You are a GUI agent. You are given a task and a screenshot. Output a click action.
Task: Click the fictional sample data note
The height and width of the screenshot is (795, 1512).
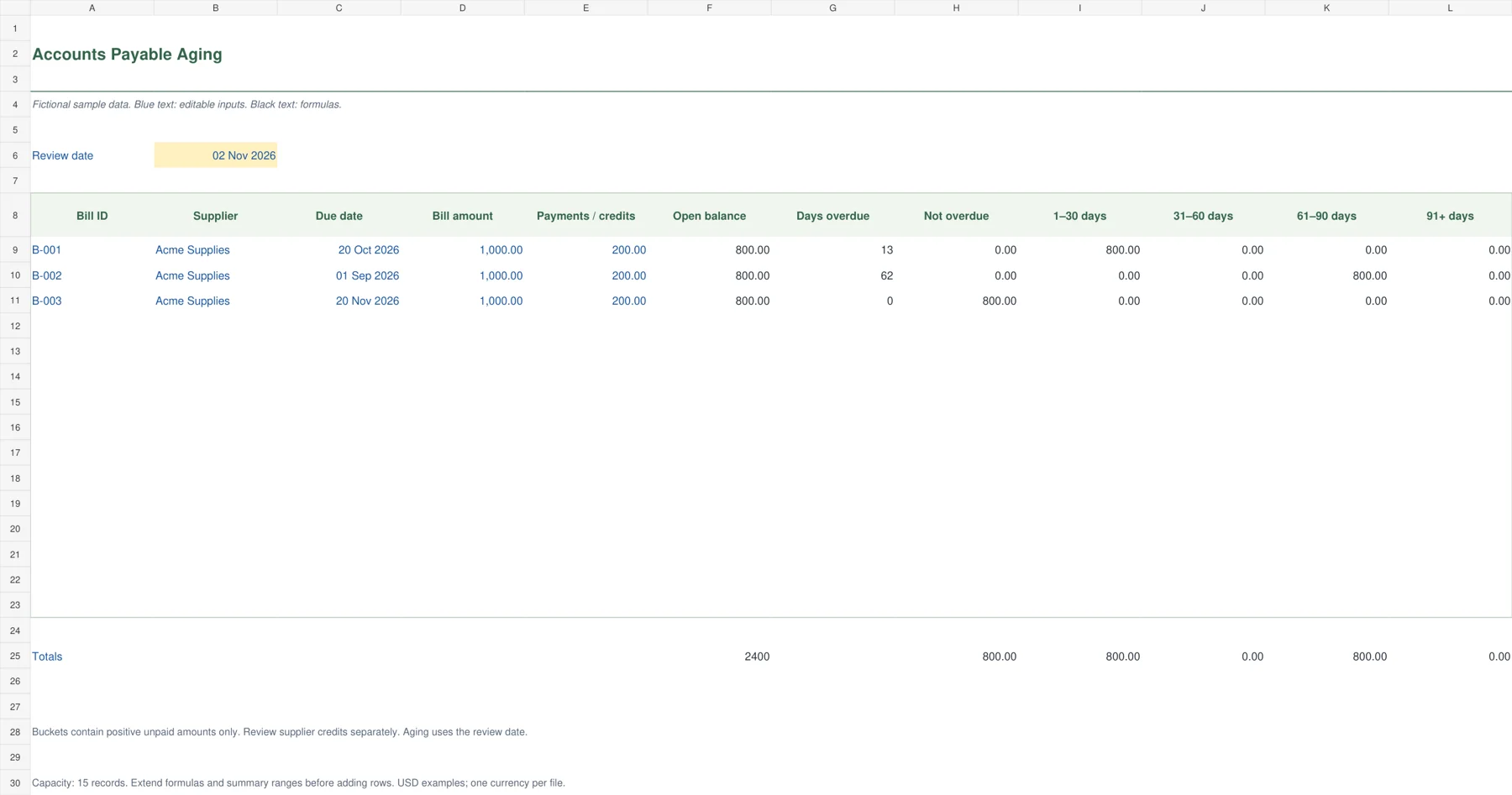point(186,105)
